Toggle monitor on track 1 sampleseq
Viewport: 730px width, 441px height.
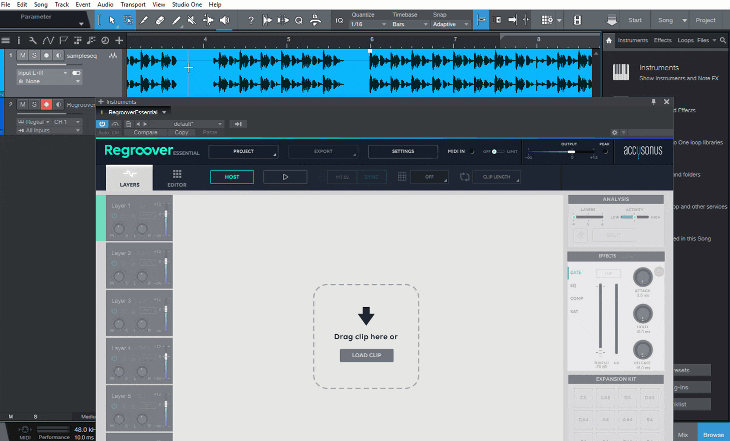[x=58, y=55]
